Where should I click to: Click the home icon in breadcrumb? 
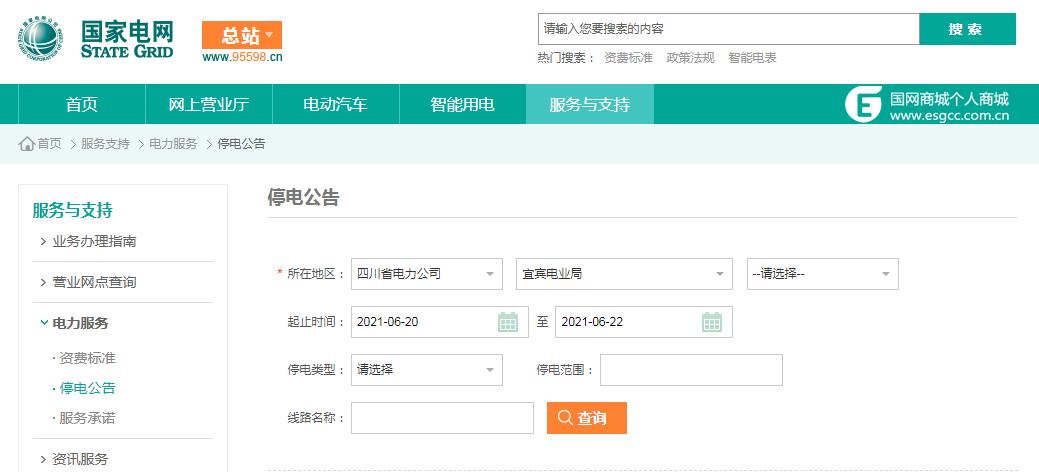27,144
